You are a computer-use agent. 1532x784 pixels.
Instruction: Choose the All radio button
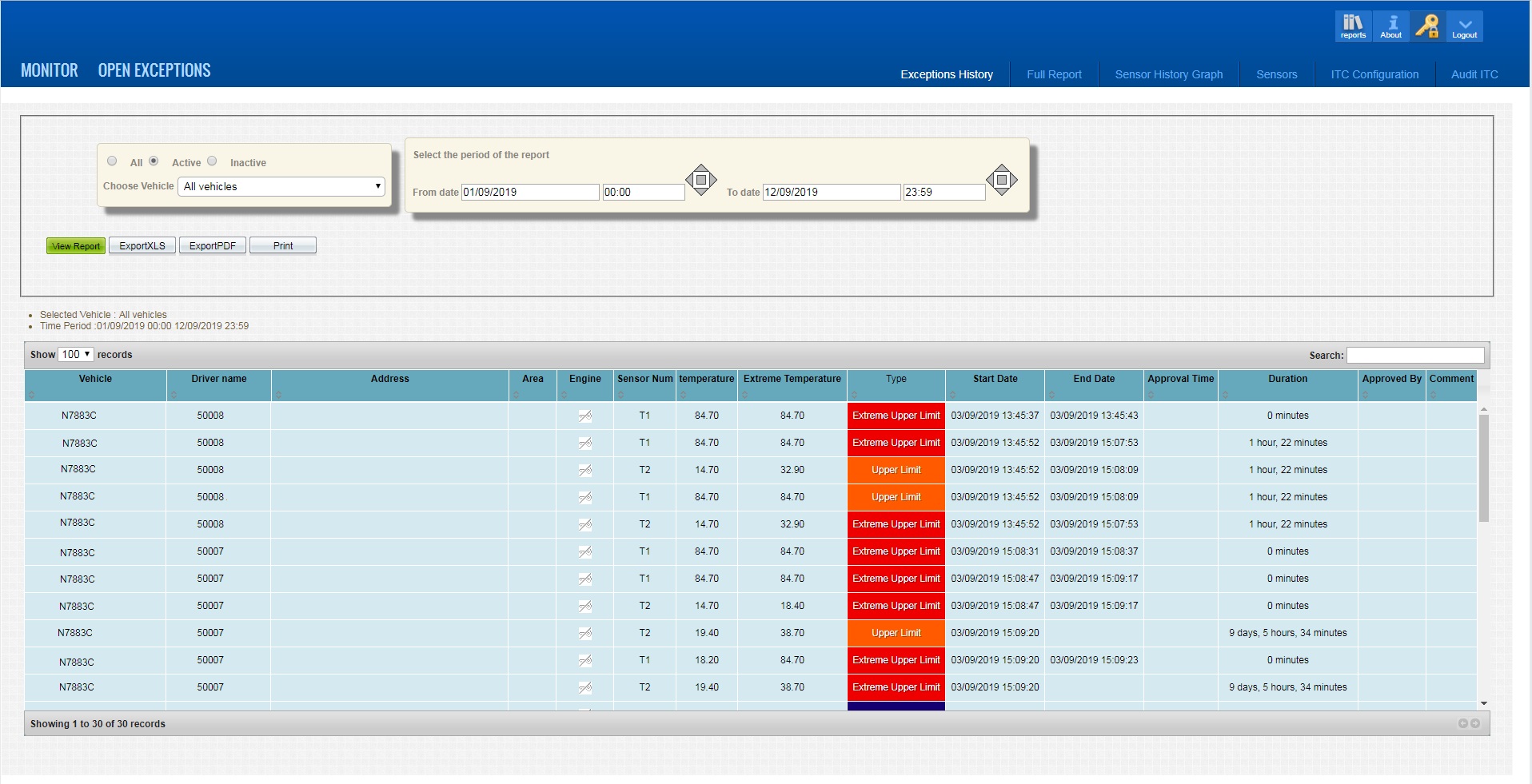112,161
